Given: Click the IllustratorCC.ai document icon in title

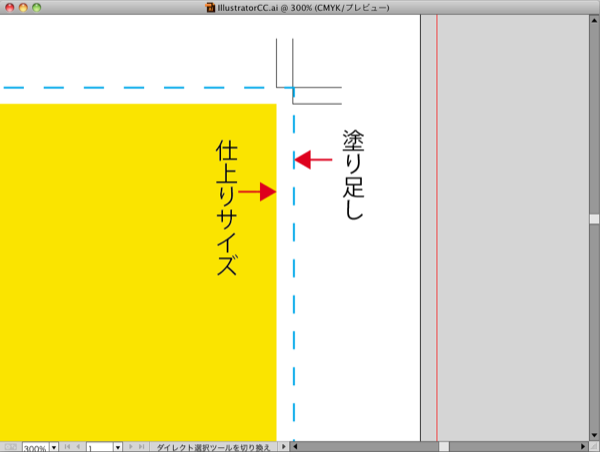Looking at the screenshot, I should pos(210,7).
